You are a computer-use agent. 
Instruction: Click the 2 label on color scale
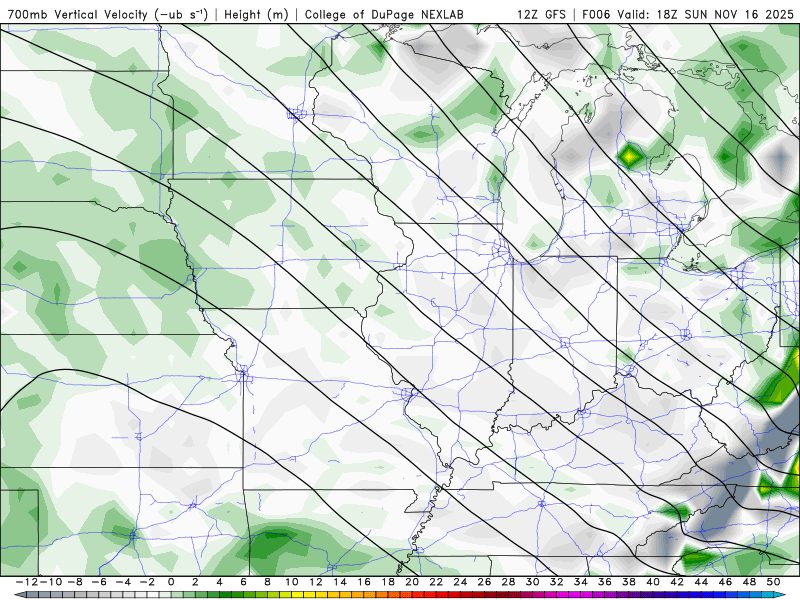[195, 582]
